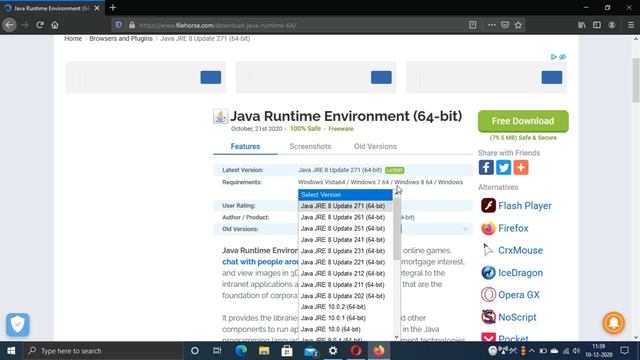Open a new tab with the plus button
The image size is (640, 360).
point(113,8)
